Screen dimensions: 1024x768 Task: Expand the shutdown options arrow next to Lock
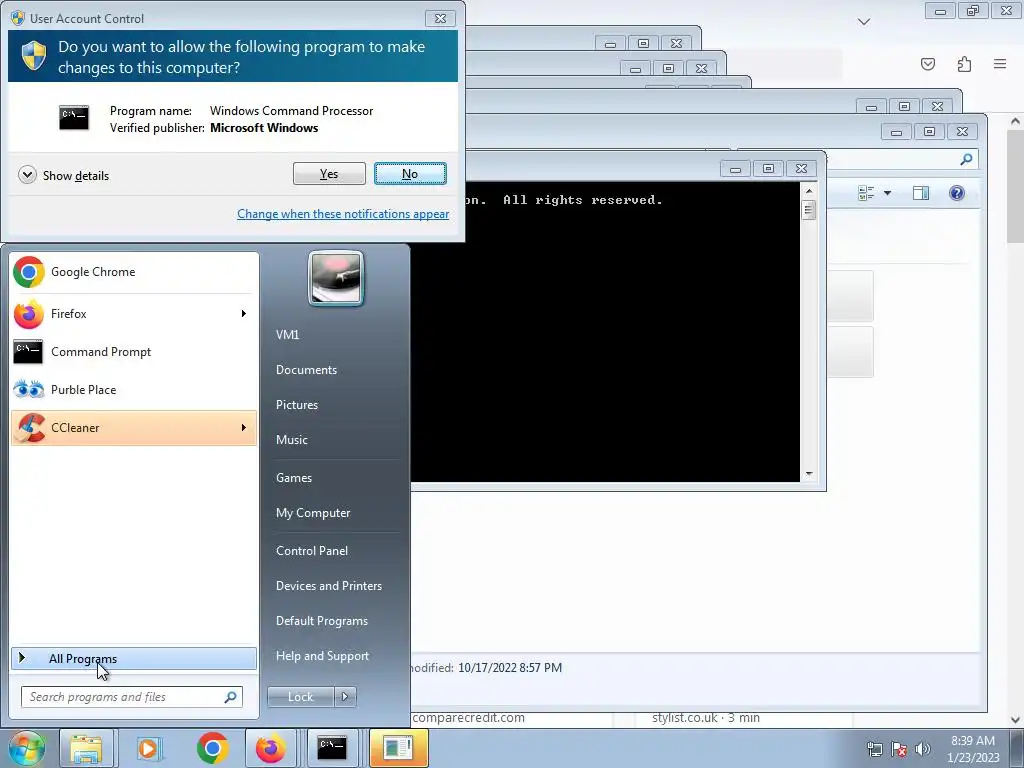[x=345, y=697]
